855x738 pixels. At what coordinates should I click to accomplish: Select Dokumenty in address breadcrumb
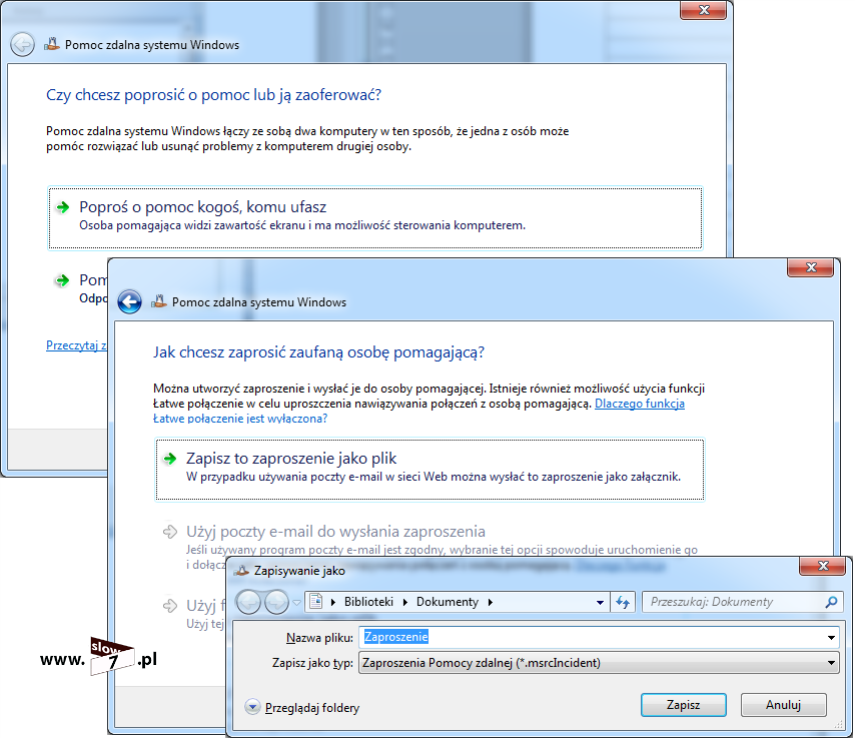(x=447, y=602)
